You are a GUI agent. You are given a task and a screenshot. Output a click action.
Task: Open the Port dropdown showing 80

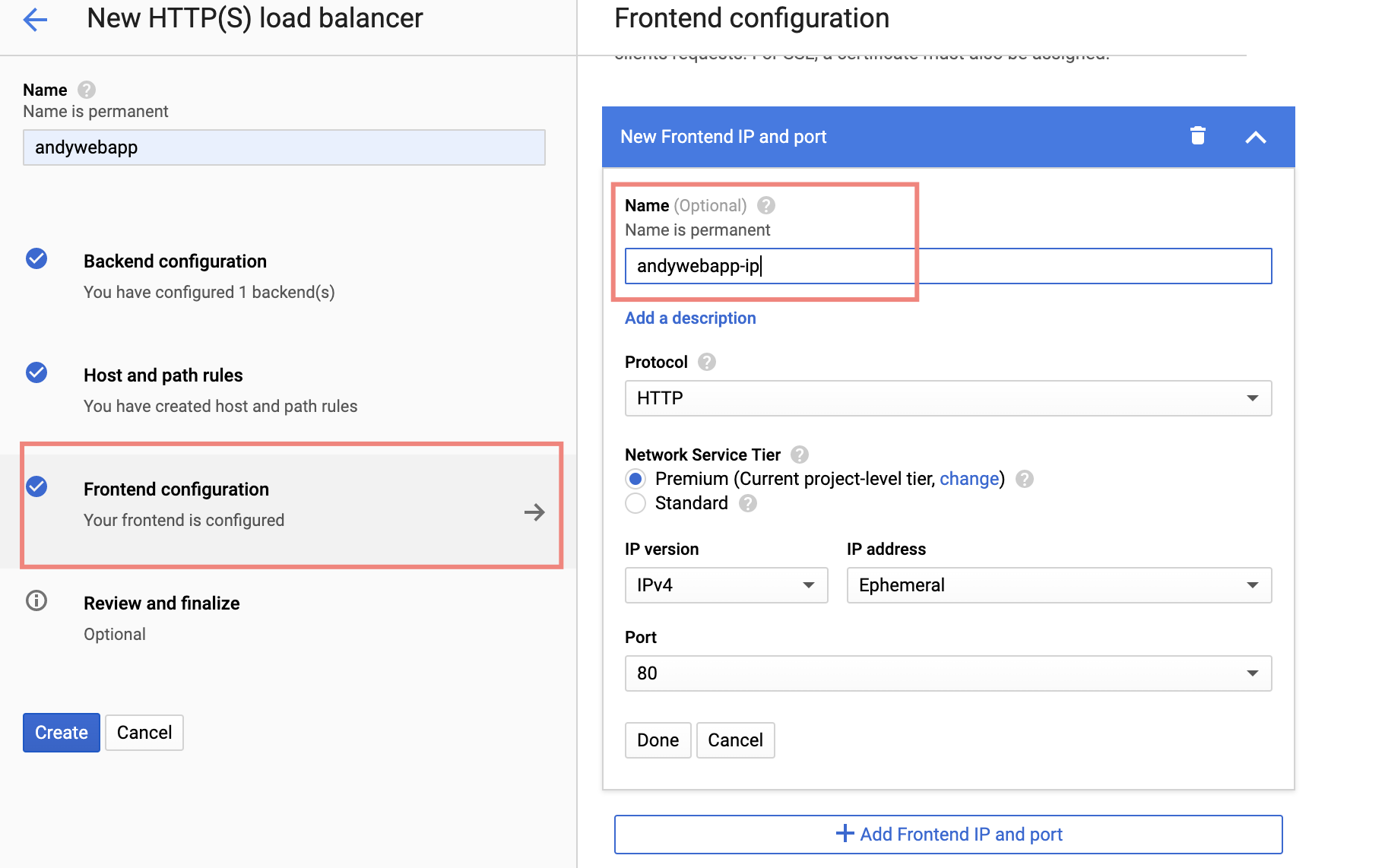click(947, 673)
